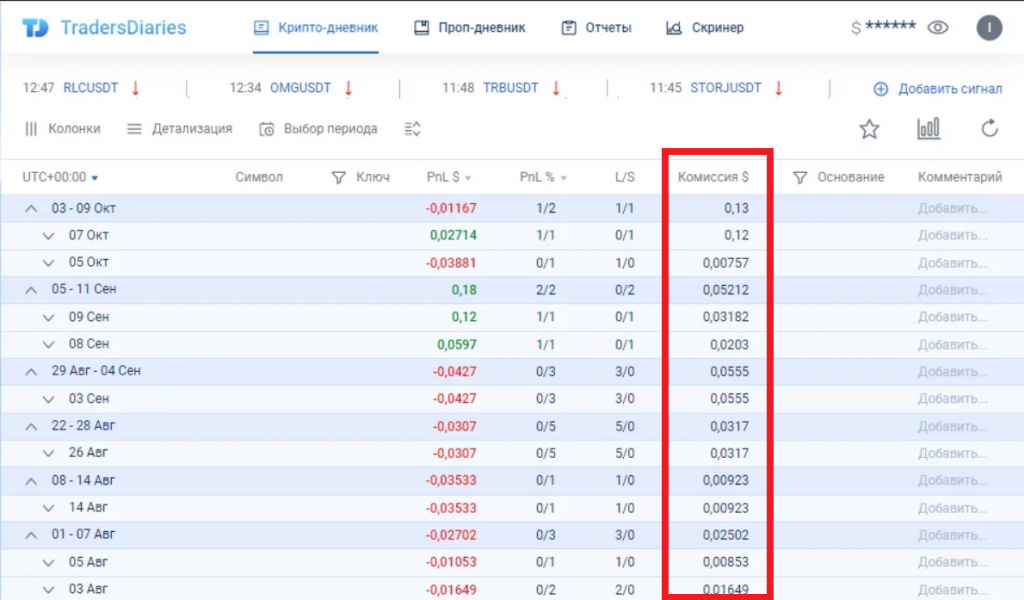
Task: Click the favorites star icon
Action: click(869, 129)
